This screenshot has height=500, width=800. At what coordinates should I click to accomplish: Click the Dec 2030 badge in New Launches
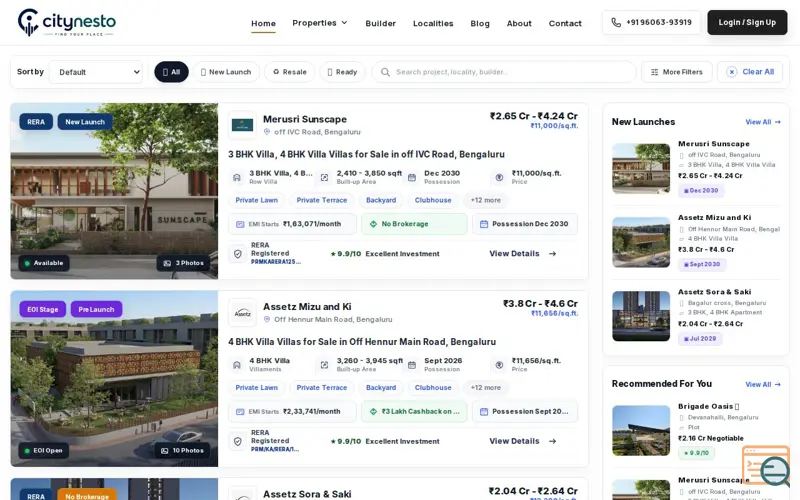tap(701, 190)
